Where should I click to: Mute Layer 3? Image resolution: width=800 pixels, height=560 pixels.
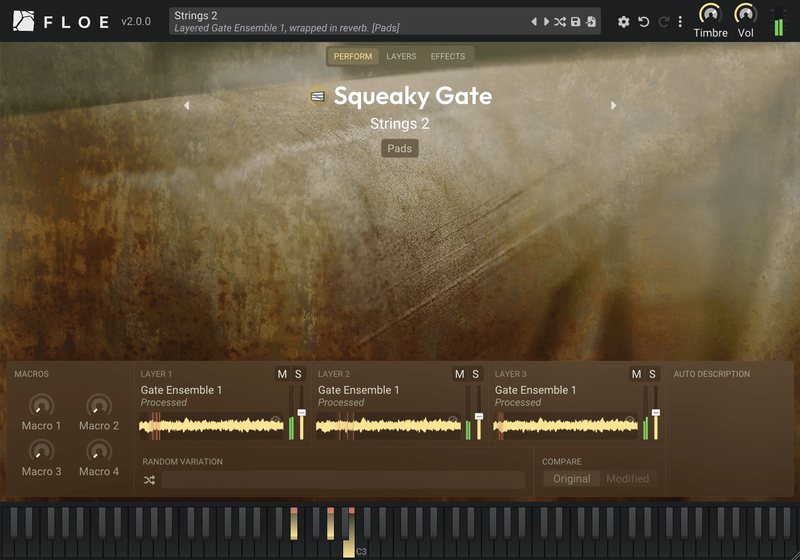tap(636, 374)
